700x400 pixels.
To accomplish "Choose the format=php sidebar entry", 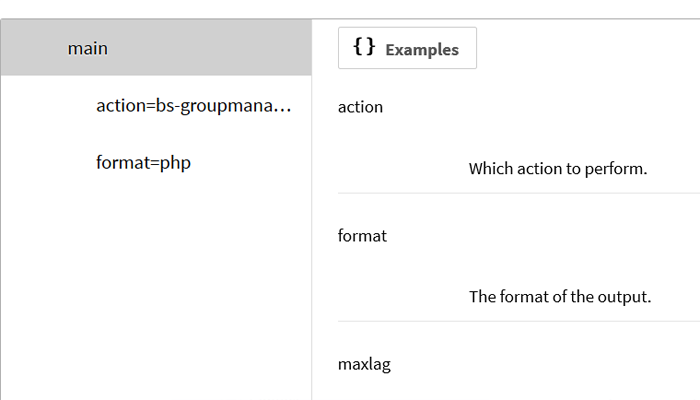I will click(143, 162).
